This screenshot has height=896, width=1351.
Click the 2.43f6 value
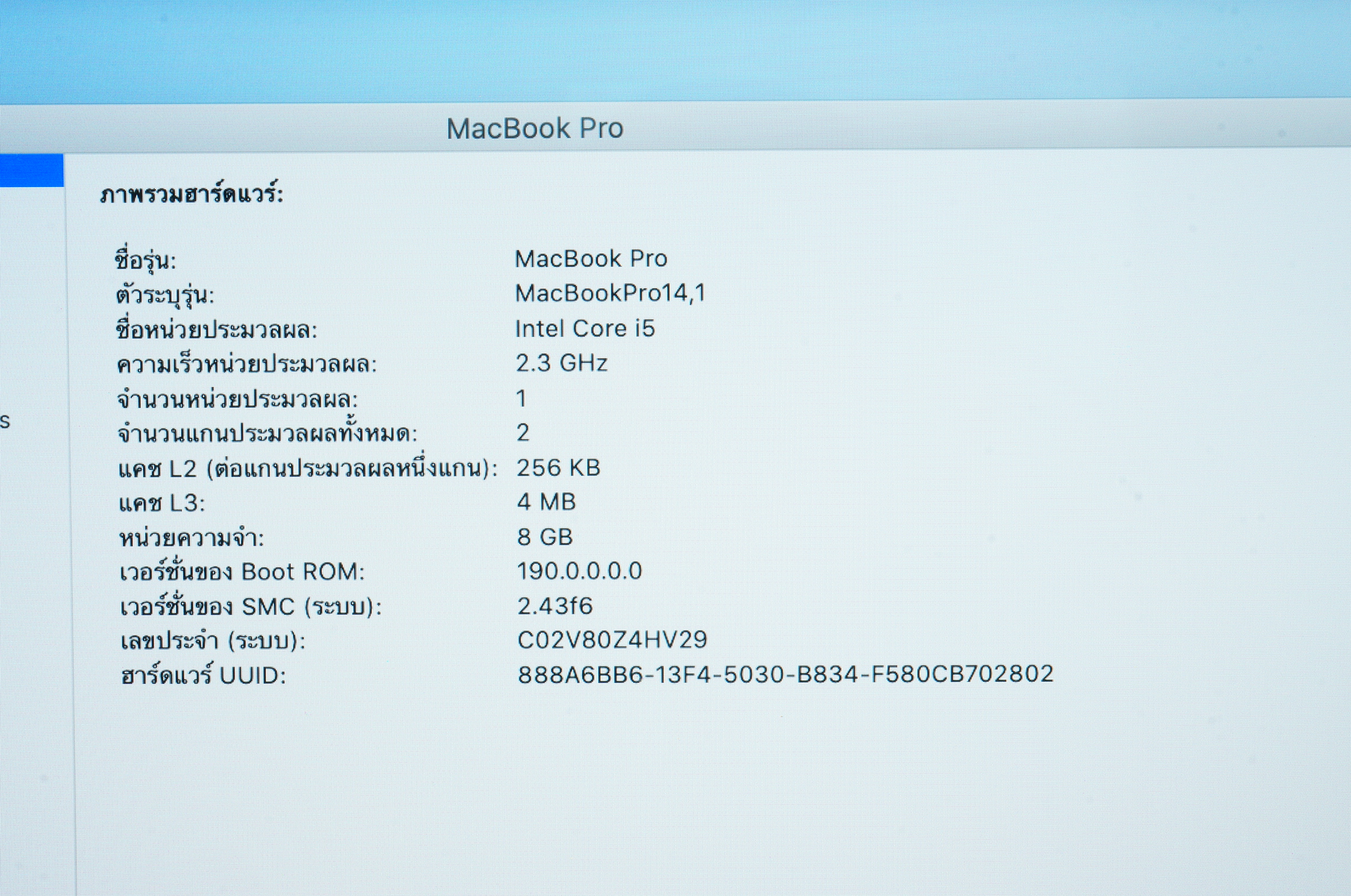[x=555, y=606]
